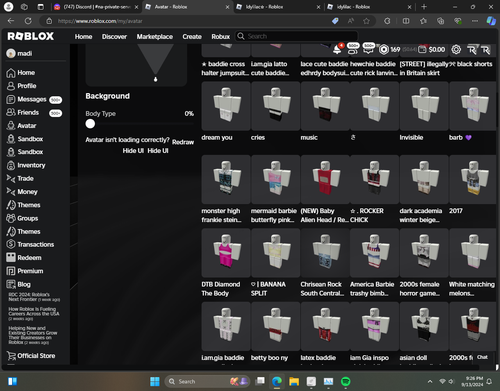Click the Windows taskbar search box
This screenshot has width=500, height=391.
point(207,381)
